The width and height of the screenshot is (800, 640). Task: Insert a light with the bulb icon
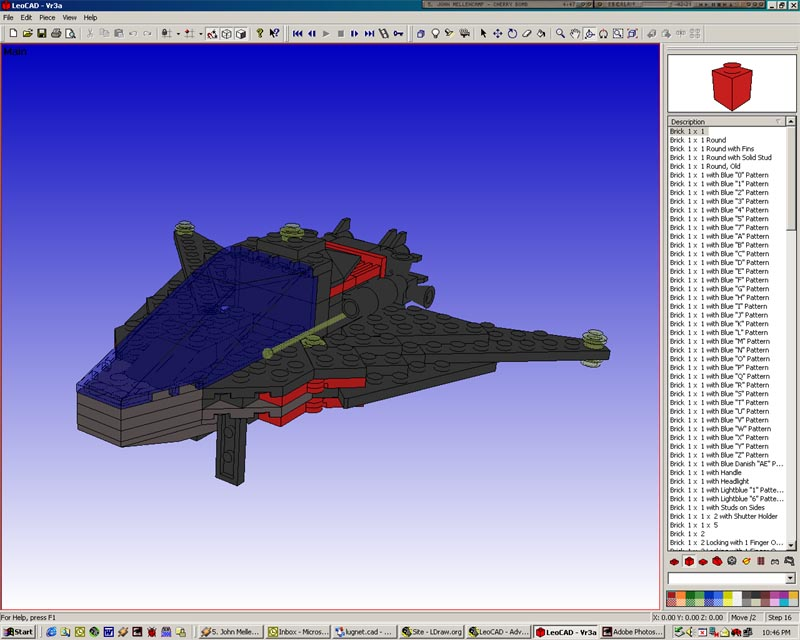coord(435,33)
